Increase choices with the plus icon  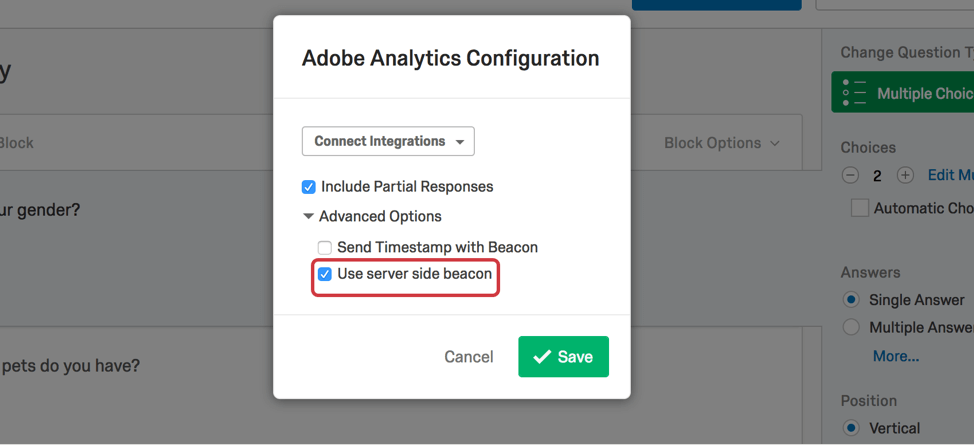click(906, 175)
